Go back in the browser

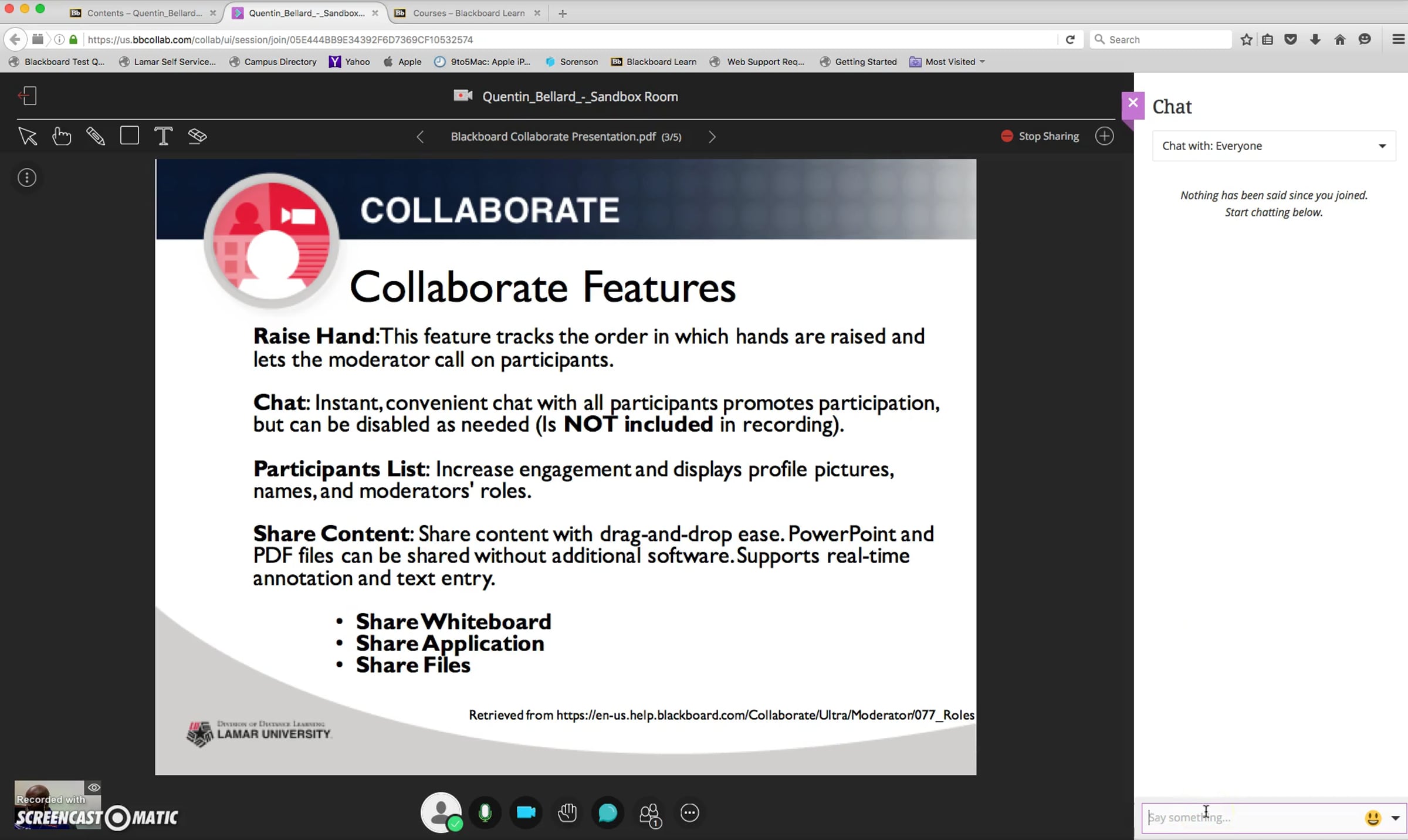[x=15, y=39]
